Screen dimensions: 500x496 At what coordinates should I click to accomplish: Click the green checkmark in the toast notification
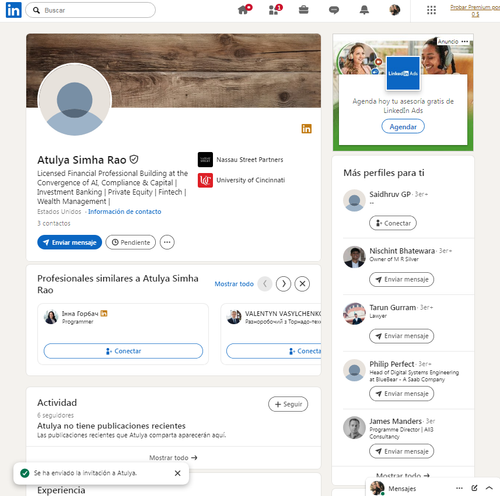[25, 473]
